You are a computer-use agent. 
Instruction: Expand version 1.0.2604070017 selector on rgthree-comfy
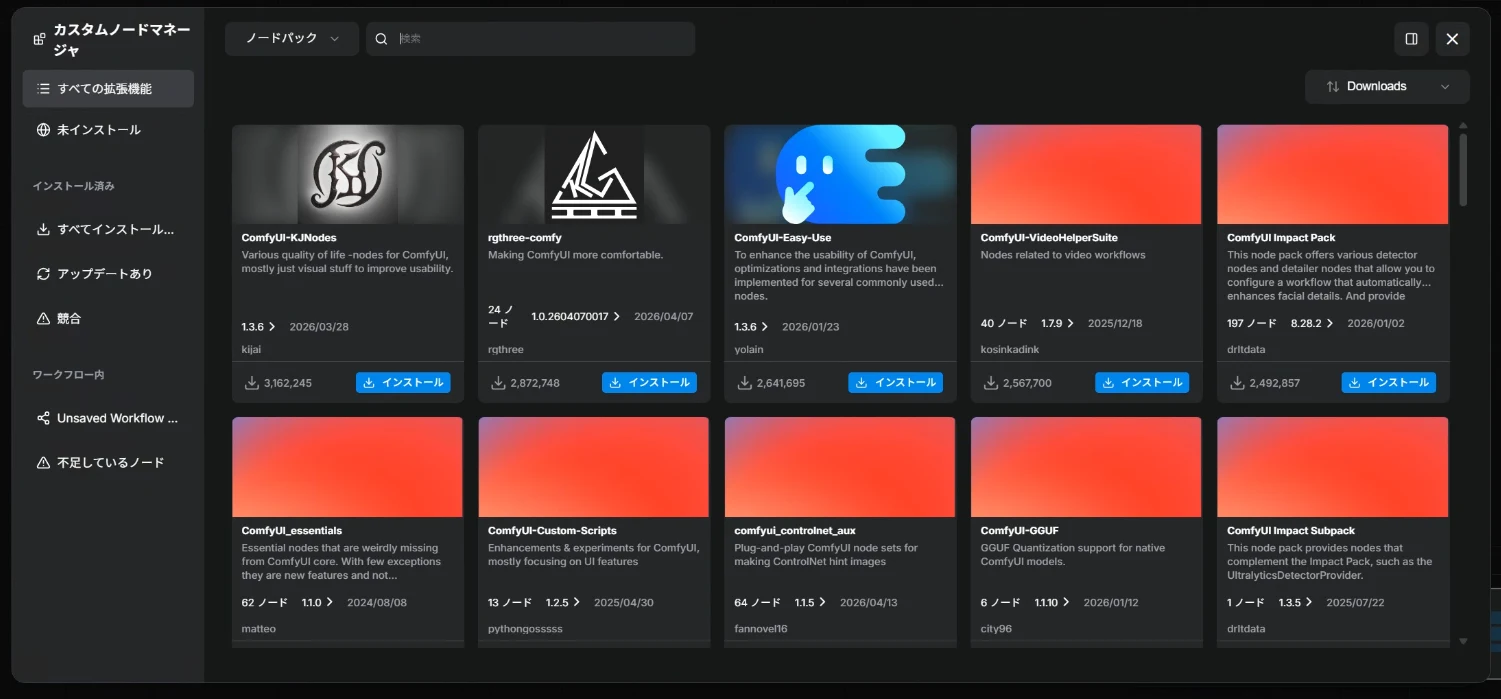click(x=575, y=316)
